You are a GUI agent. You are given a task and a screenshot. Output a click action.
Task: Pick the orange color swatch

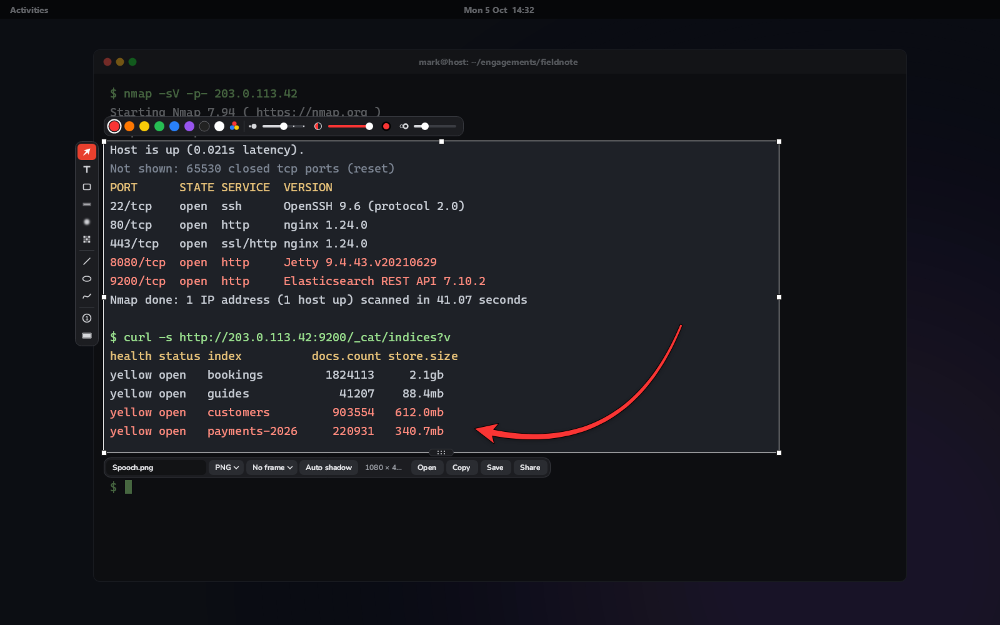[x=129, y=126]
